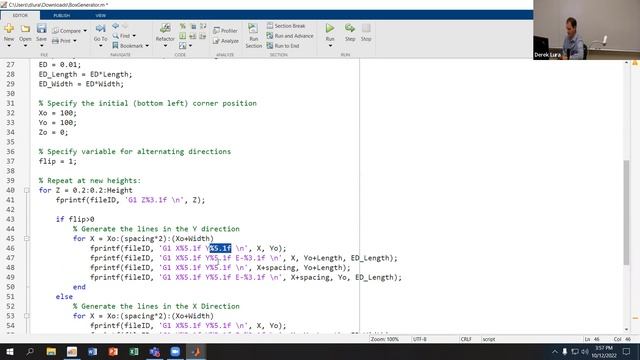Image resolution: width=640 pixels, height=360 pixels.
Task: Click the Compare files button
Action: 67,31
